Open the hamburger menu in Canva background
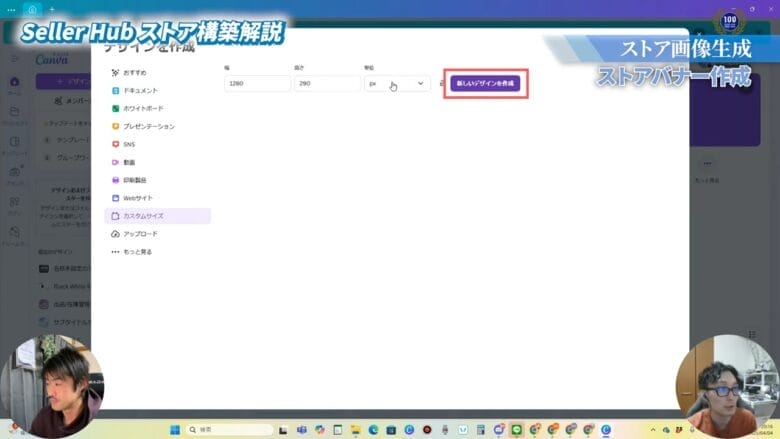The height and width of the screenshot is (439, 780). coord(14,59)
